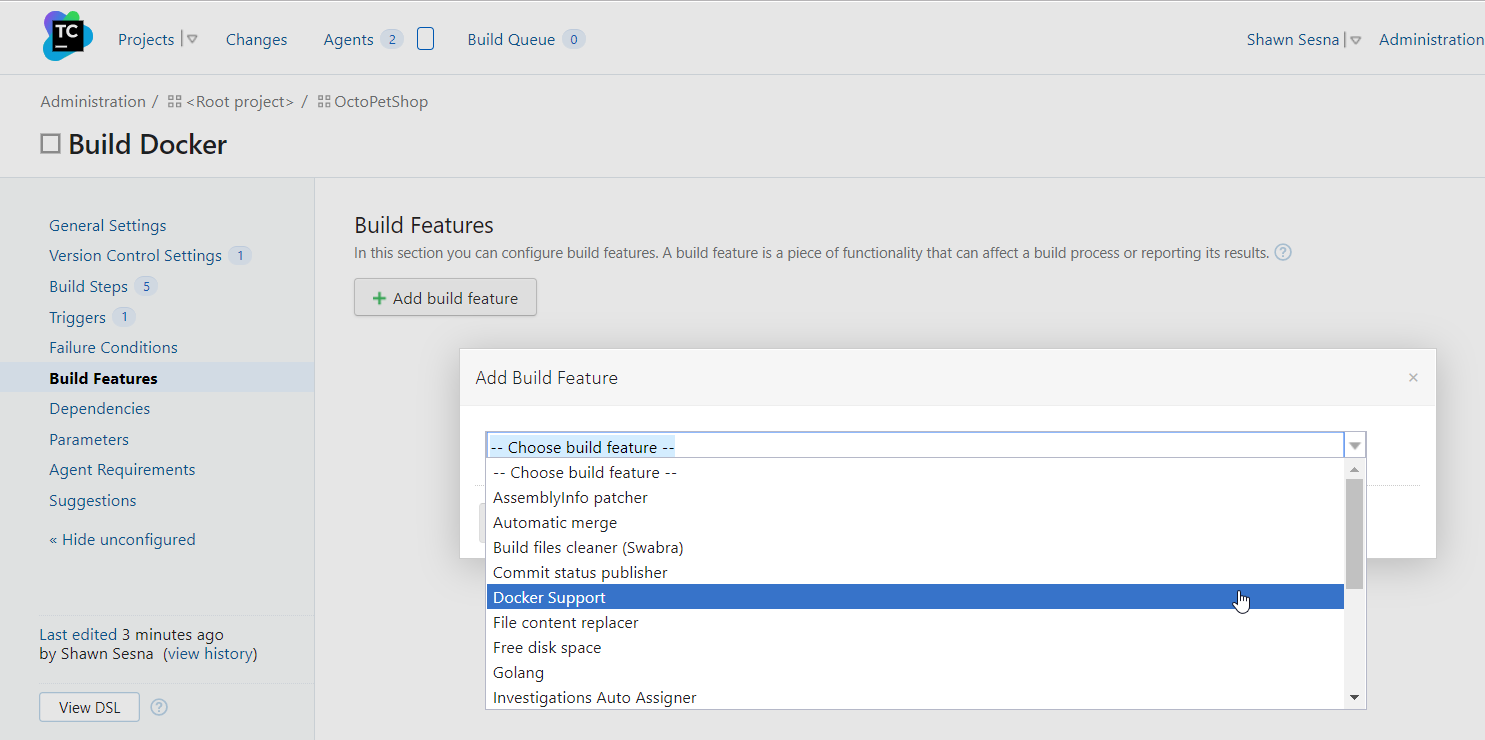The width and height of the screenshot is (1485, 740).
Task: Click the agents pool icon beside Agents
Action: coord(425,39)
